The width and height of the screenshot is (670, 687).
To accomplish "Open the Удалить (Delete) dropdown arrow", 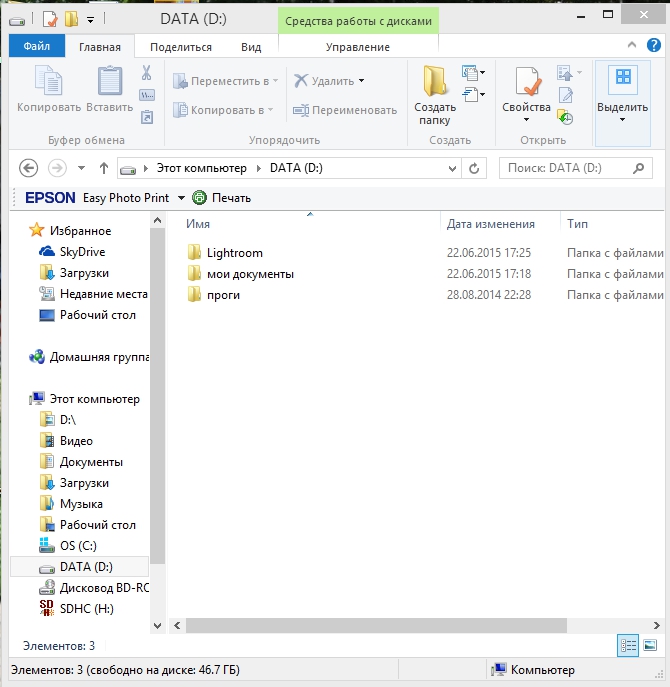I will (x=361, y=81).
